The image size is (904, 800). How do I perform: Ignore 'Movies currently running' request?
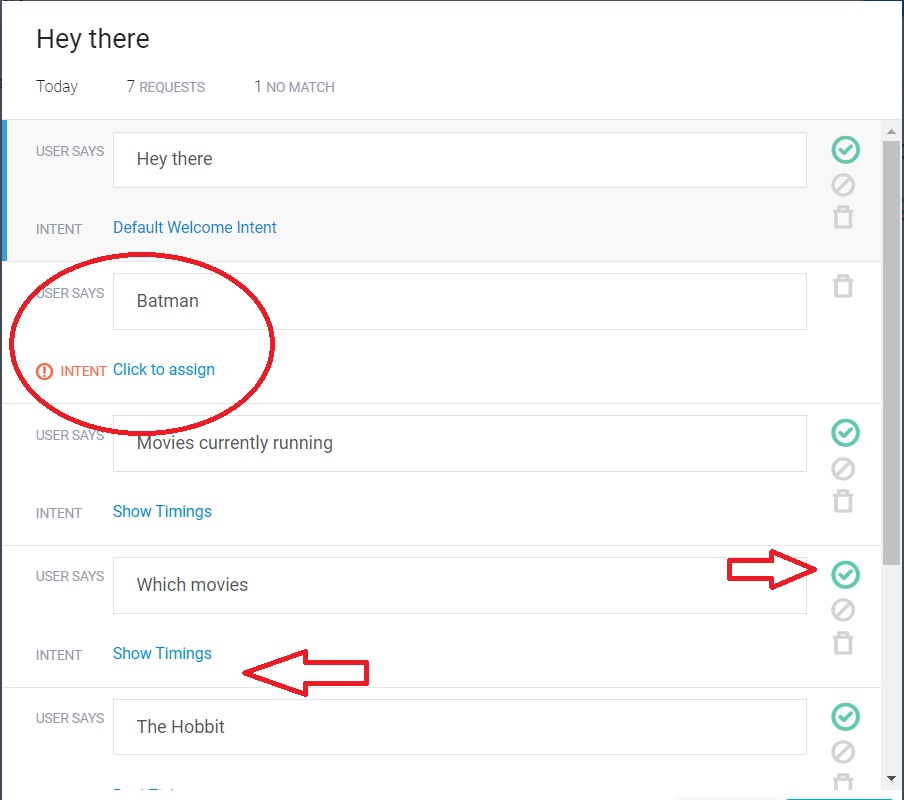click(x=843, y=469)
